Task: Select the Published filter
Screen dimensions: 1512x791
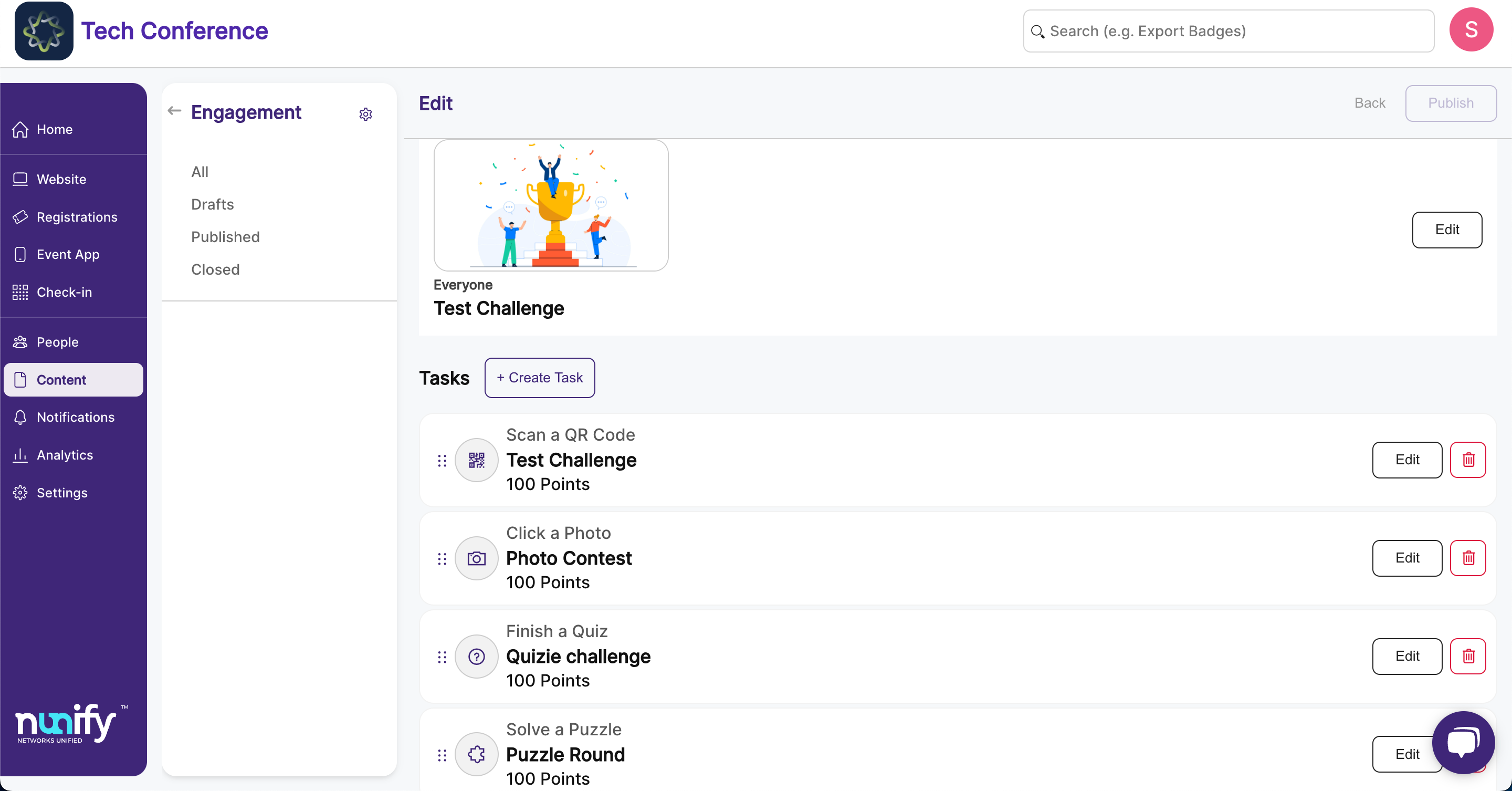Action: pos(225,237)
